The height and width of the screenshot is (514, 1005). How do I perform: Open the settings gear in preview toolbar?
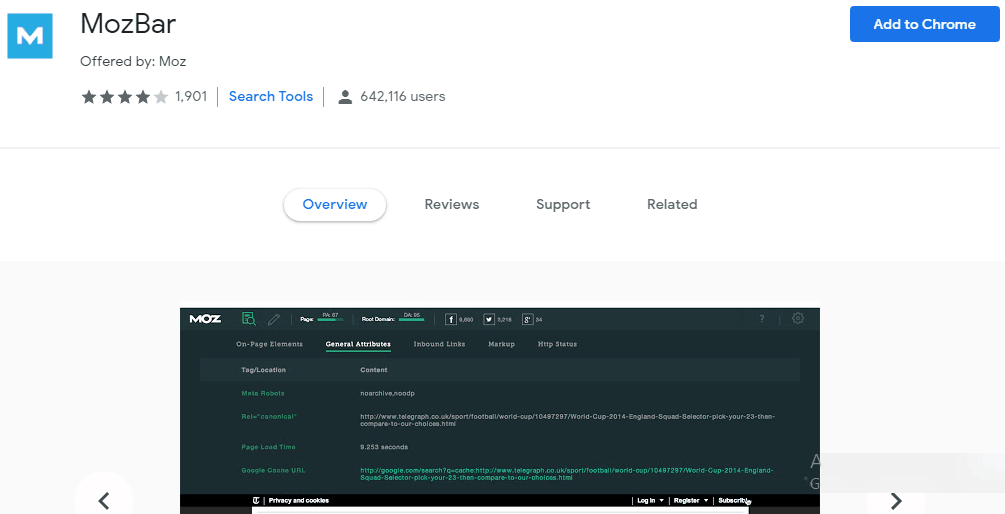click(798, 318)
